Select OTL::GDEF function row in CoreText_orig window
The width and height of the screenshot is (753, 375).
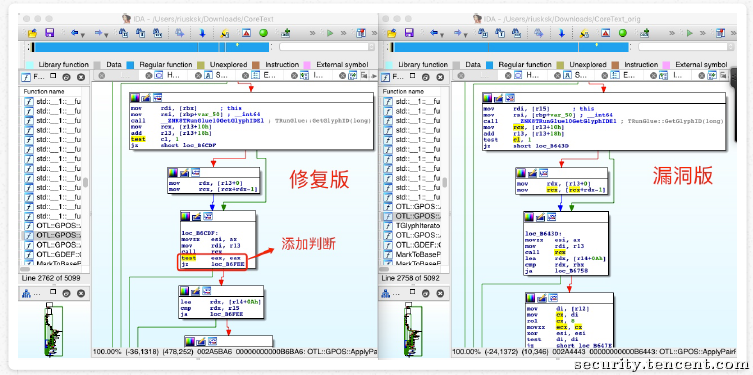412,245
